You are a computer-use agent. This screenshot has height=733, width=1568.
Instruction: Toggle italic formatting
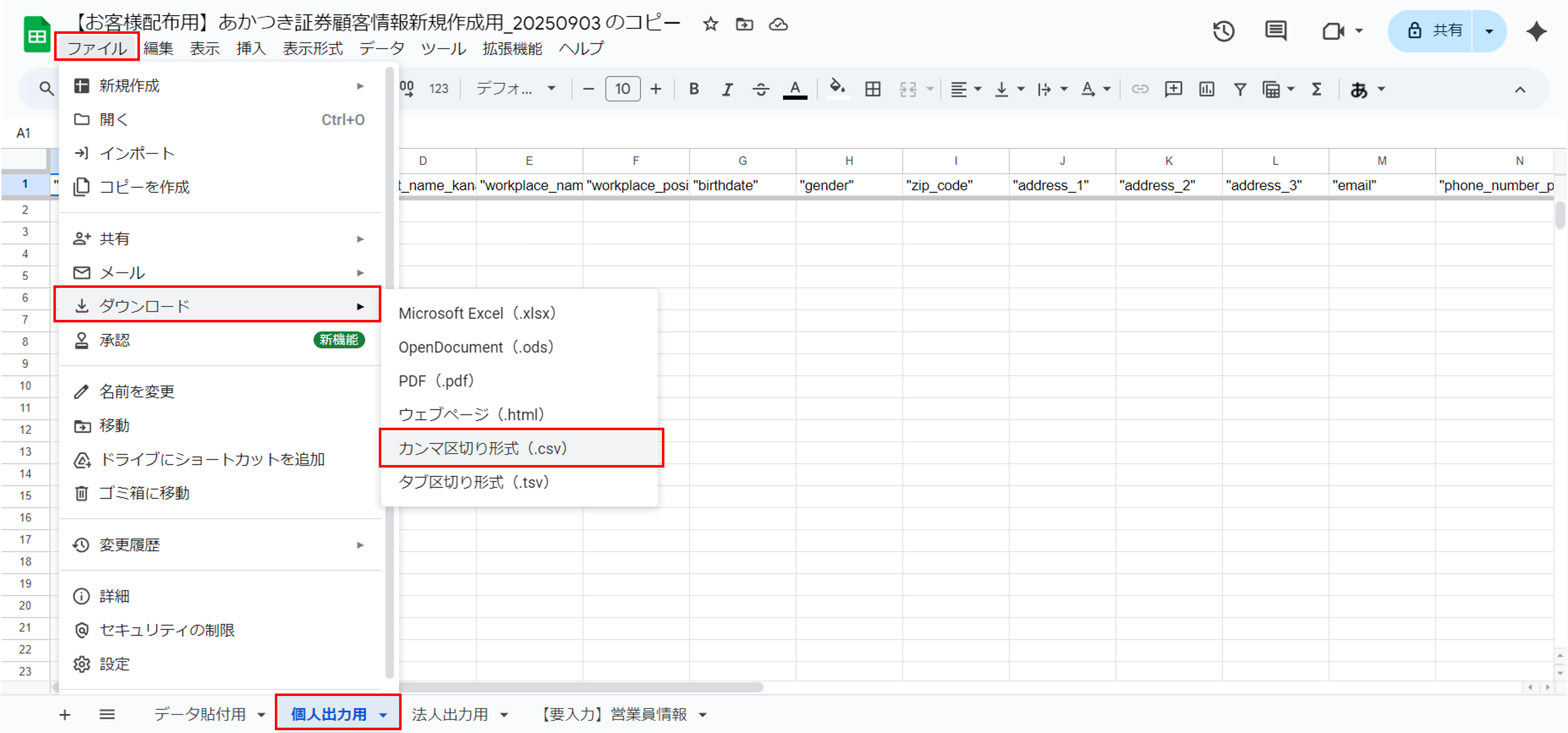point(727,89)
